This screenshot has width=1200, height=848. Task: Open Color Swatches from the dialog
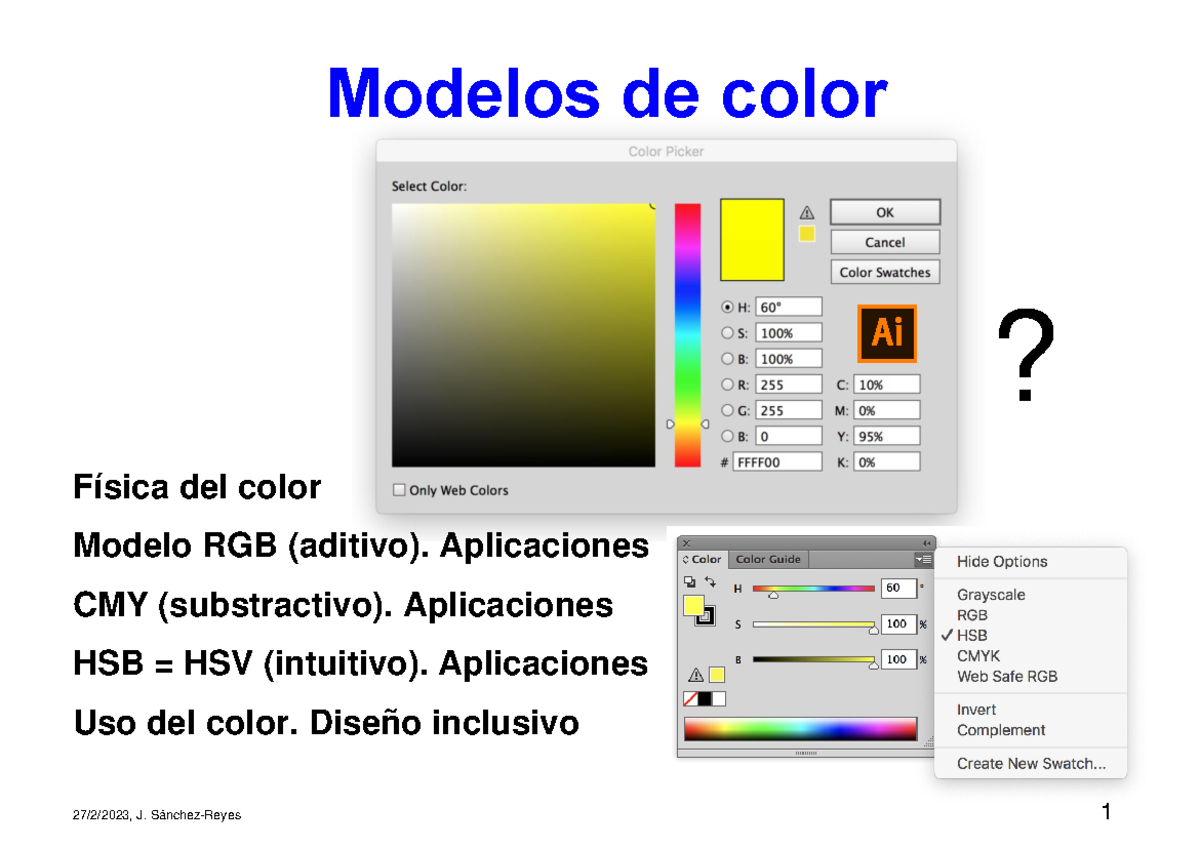pyautogui.click(x=885, y=271)
